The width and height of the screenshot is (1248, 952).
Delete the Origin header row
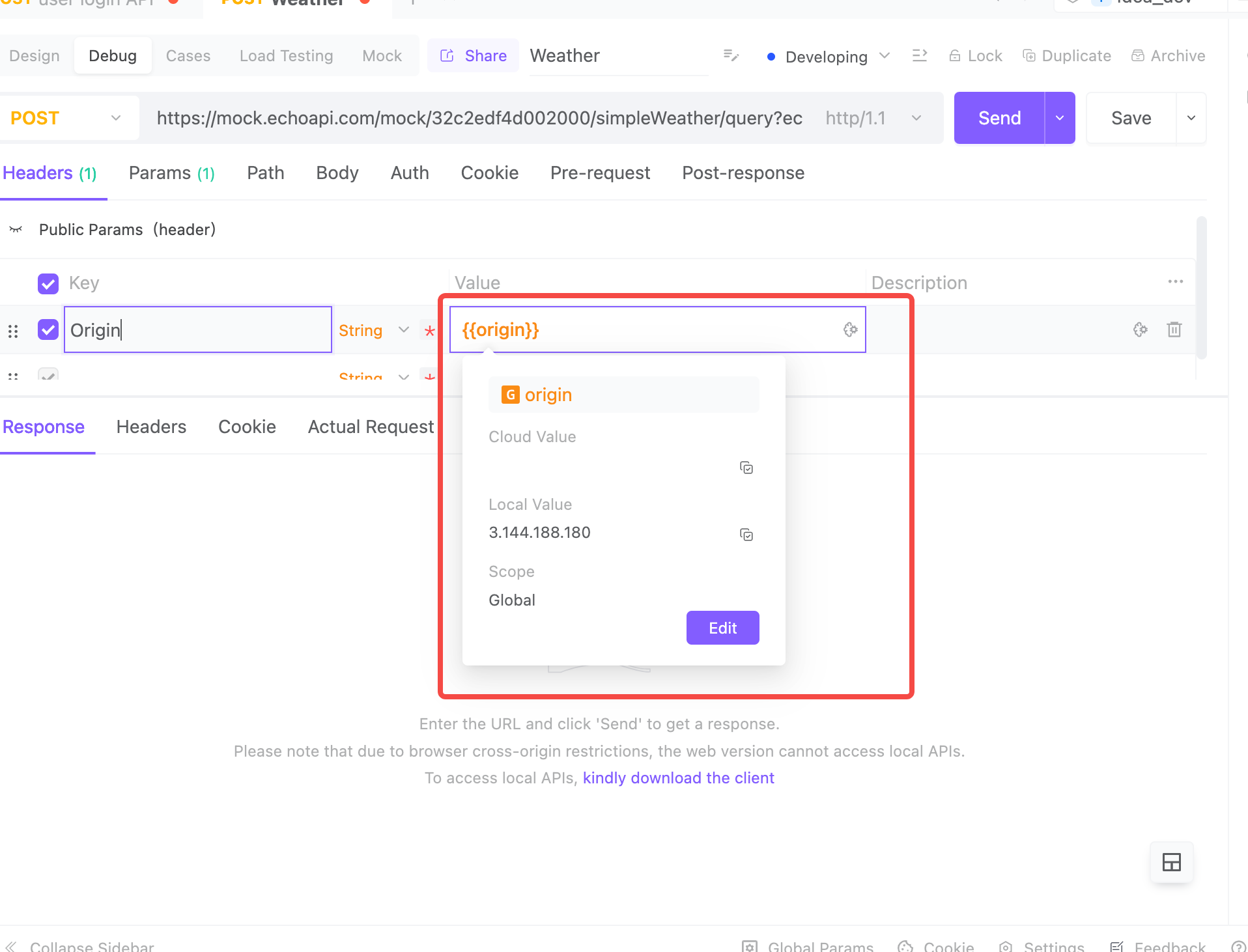[x=1174, y=329]
